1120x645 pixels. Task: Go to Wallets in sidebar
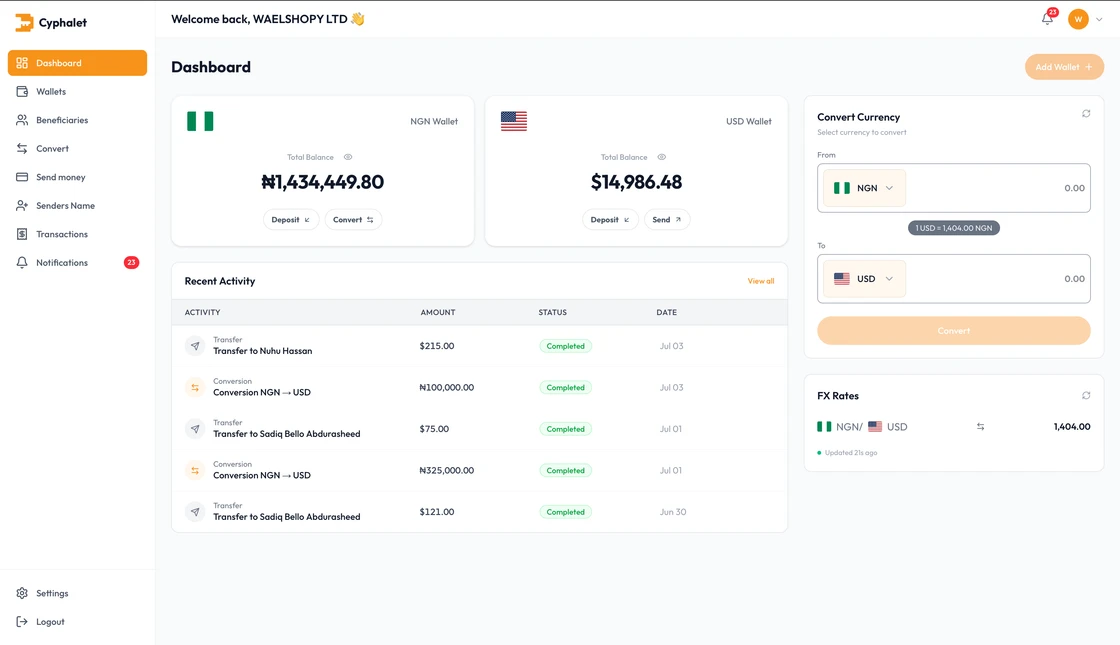pos(77,91)
